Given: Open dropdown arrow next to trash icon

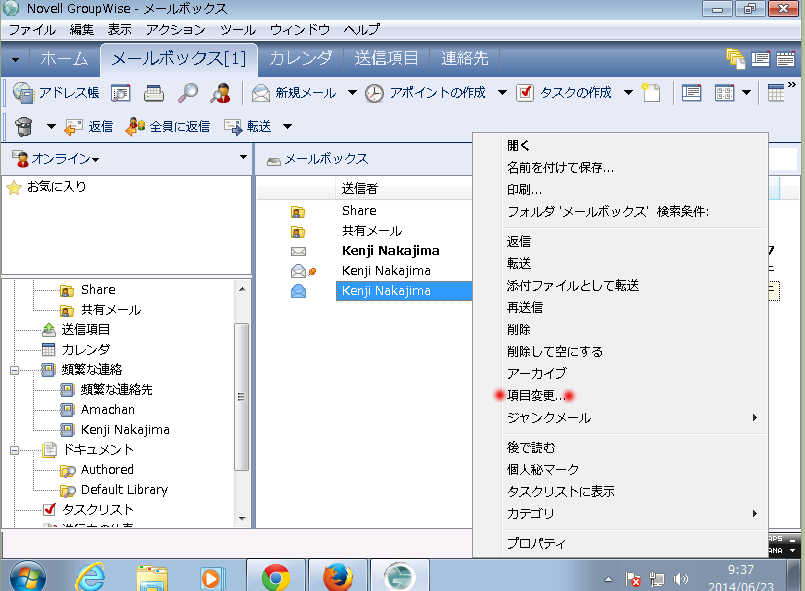Looking at the screenshot, I should point(51,126).
